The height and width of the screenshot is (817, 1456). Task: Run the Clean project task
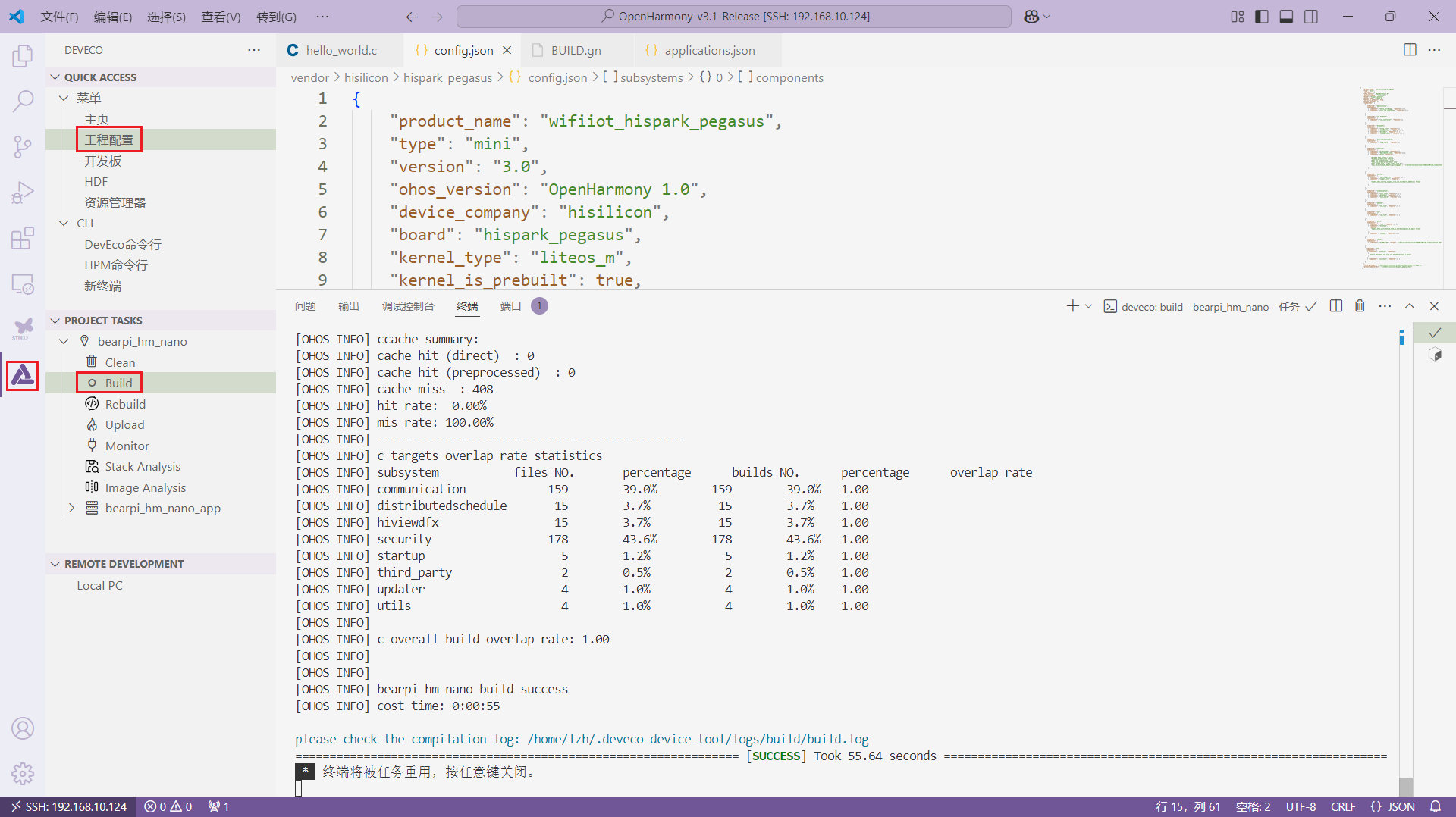coord(120,362)
